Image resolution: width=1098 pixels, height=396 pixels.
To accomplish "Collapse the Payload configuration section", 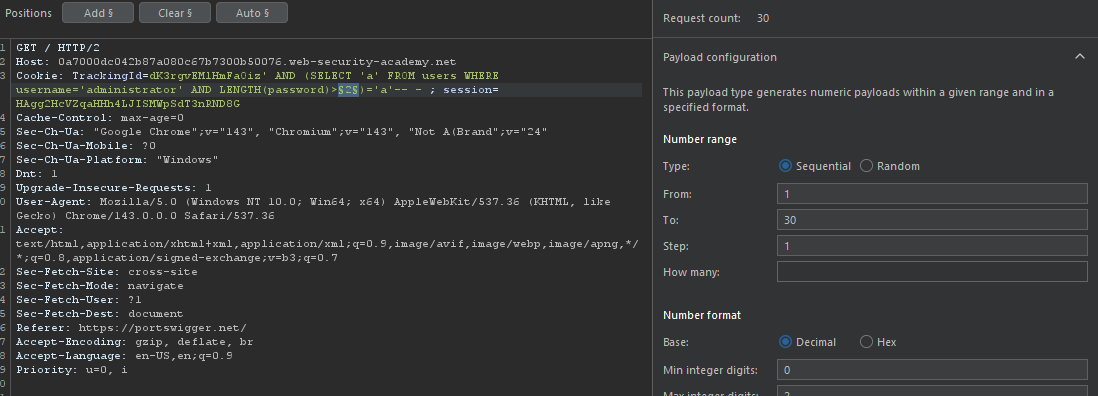I will [x=1079, y=57].
